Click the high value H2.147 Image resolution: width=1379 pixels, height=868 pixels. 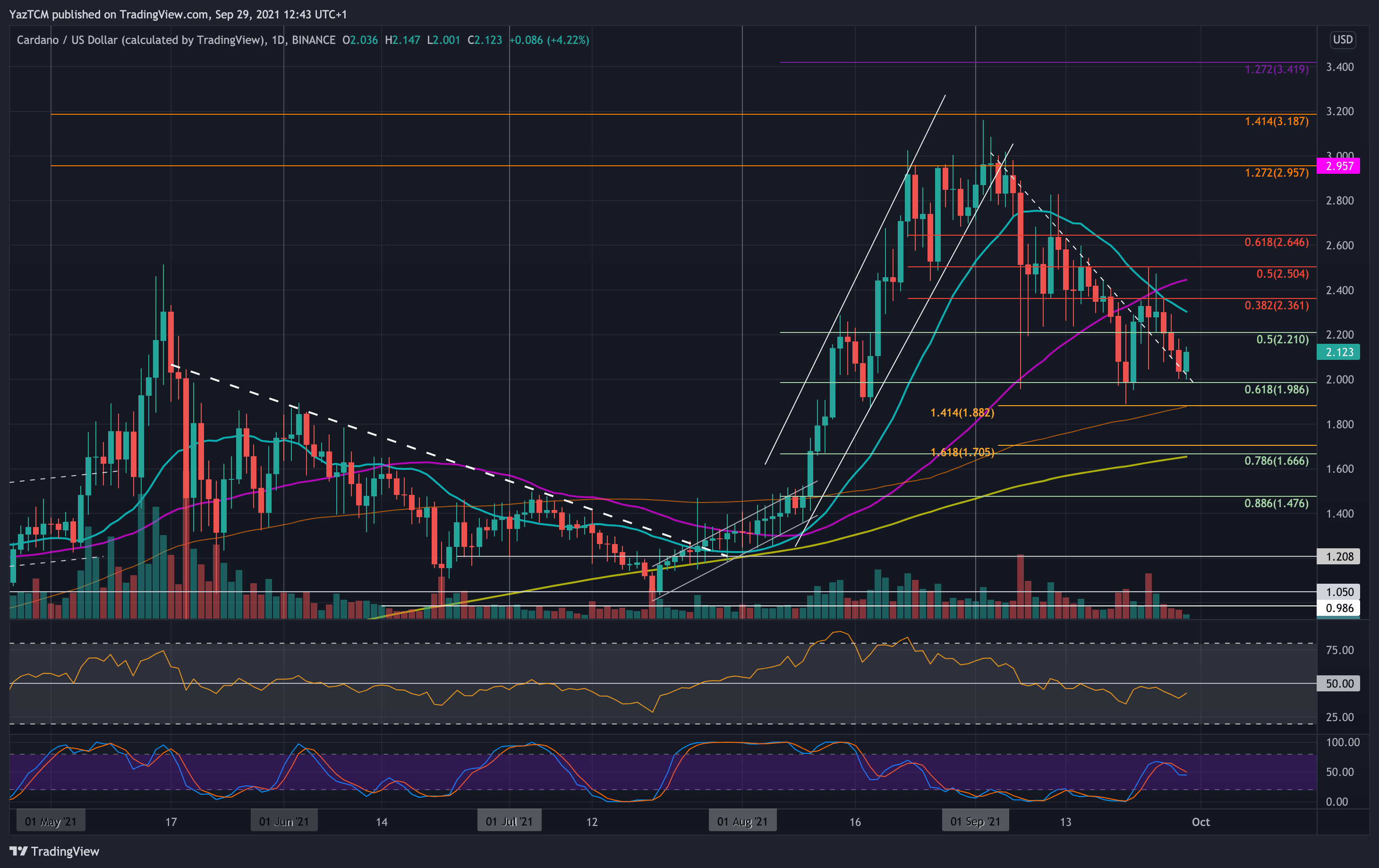[402, 40]
